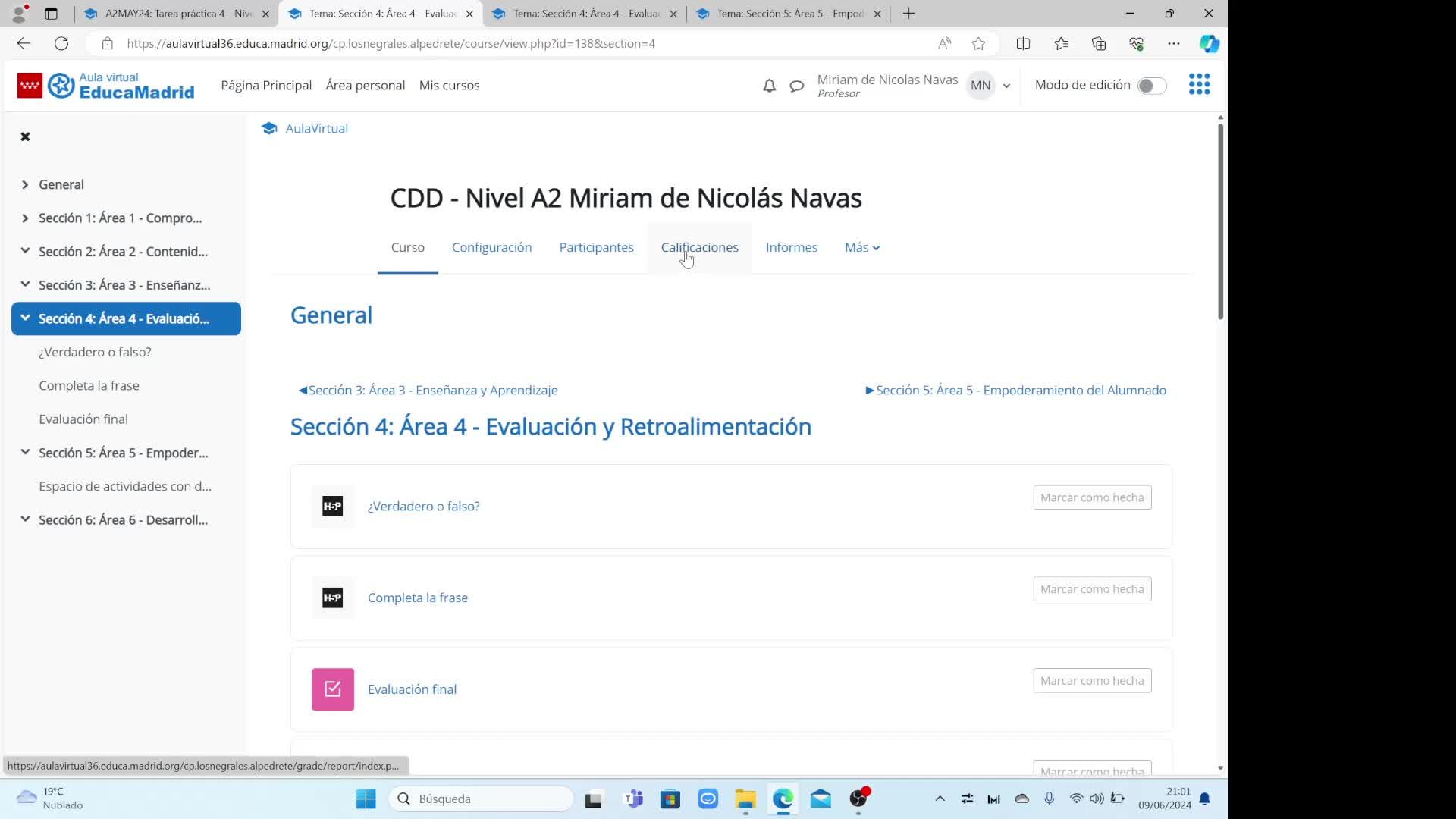This screenshot has width=1456, height=819.
Task: Toggle Modo de edición switch
Action: (x=1151, y=86)
